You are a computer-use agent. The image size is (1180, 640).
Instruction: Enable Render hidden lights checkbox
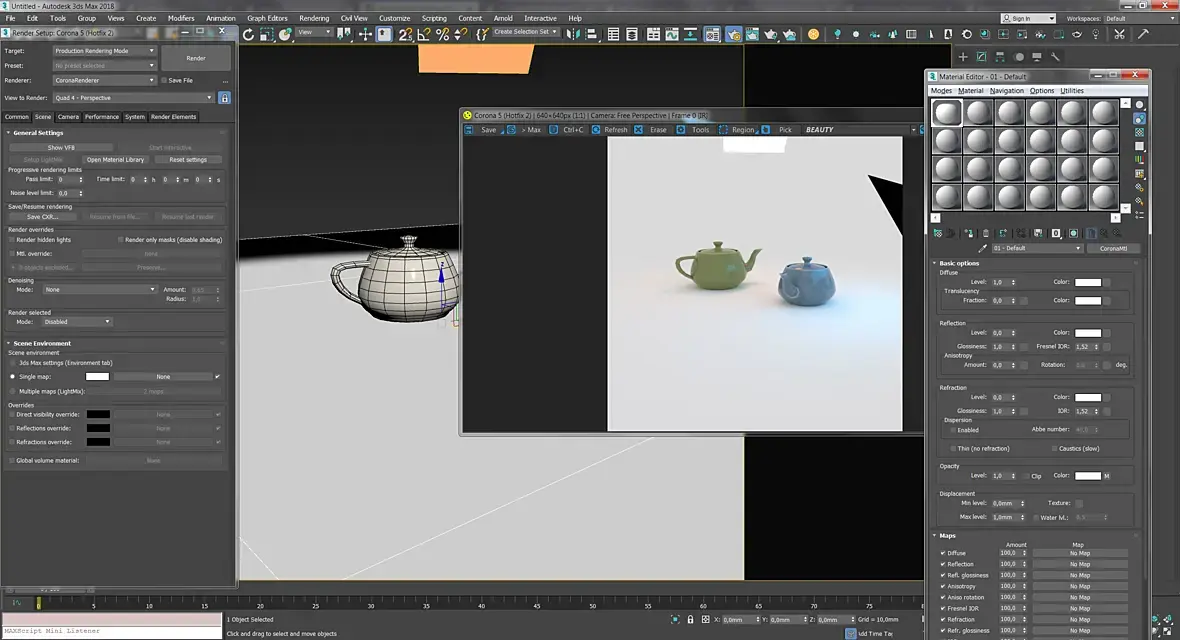12,240
